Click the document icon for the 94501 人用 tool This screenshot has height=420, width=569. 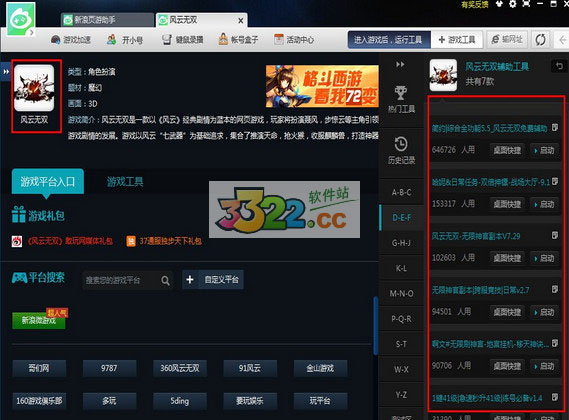pyautogui.click(x=555, y=289)
